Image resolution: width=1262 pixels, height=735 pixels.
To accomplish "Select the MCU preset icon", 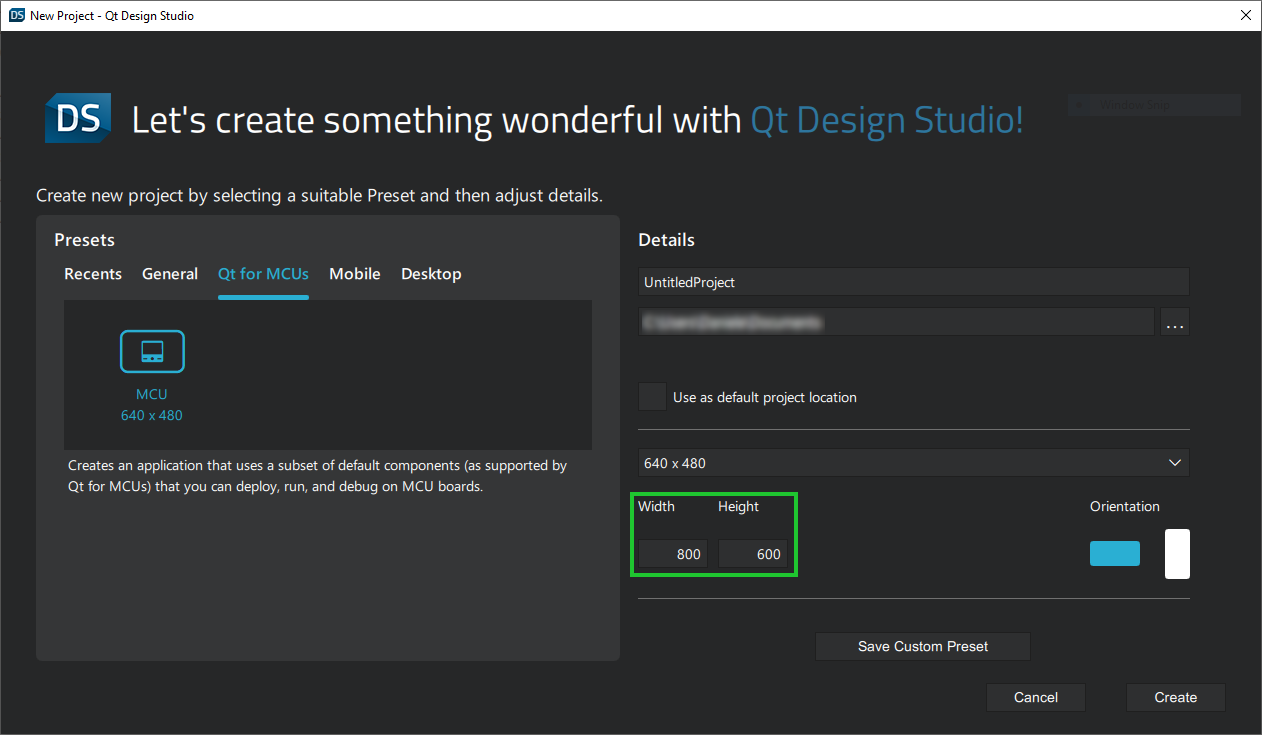I will pyautogui.click(x=152, y=351).
